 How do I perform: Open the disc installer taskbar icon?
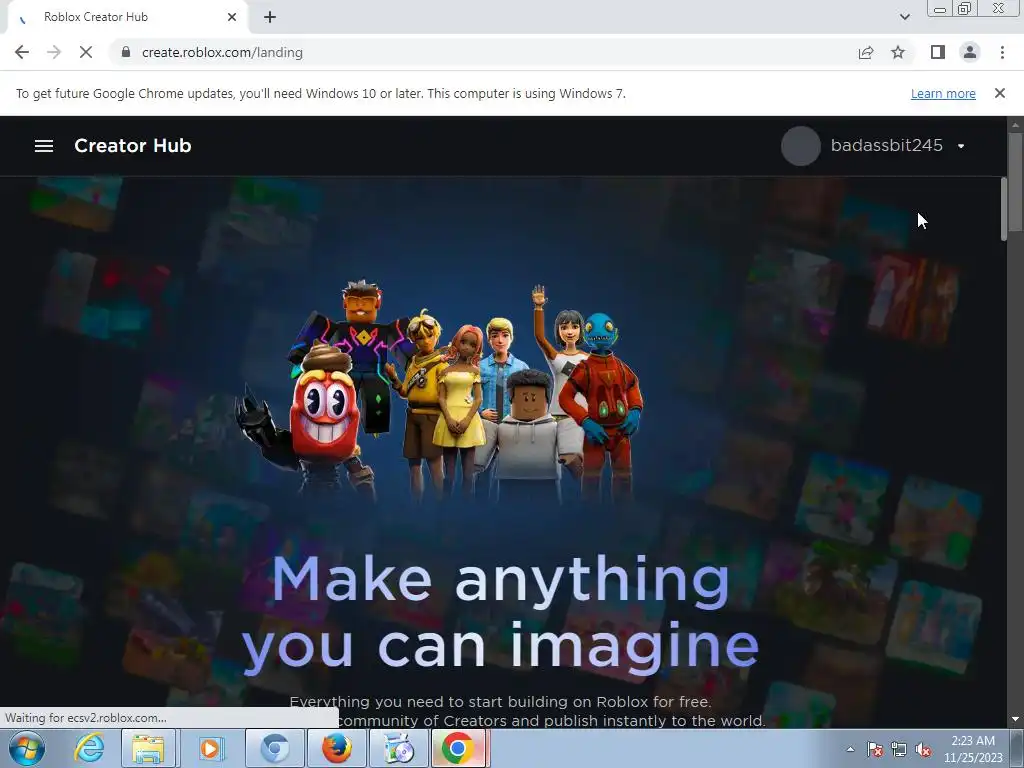click(398, 748)
